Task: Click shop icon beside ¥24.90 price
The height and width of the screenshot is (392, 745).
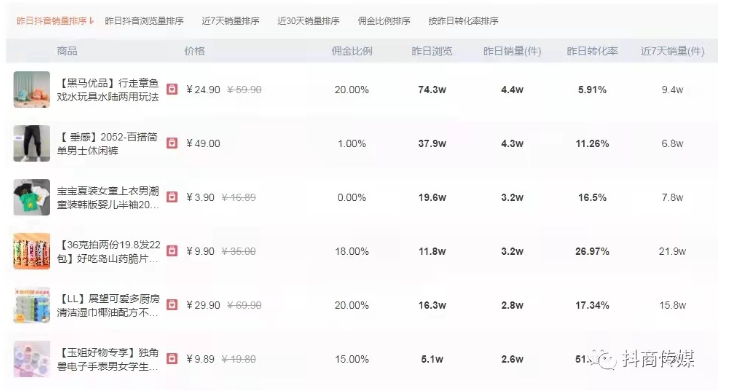Action: coord(172,89)
